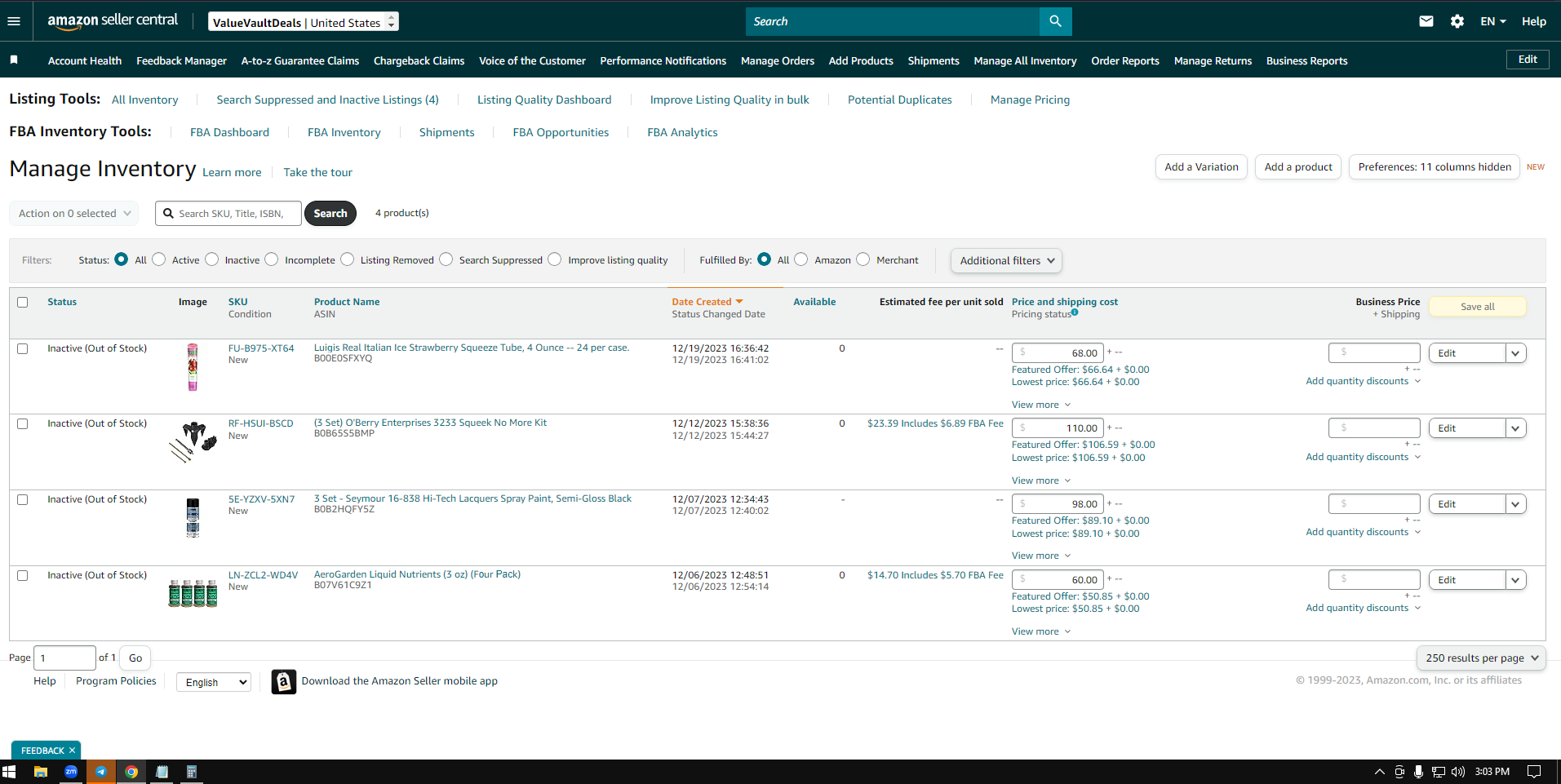Click the Amazon Seller mobile app icon
Image resolution: width=1561 pixels, height=784 pixels.
tap(283, 681)
